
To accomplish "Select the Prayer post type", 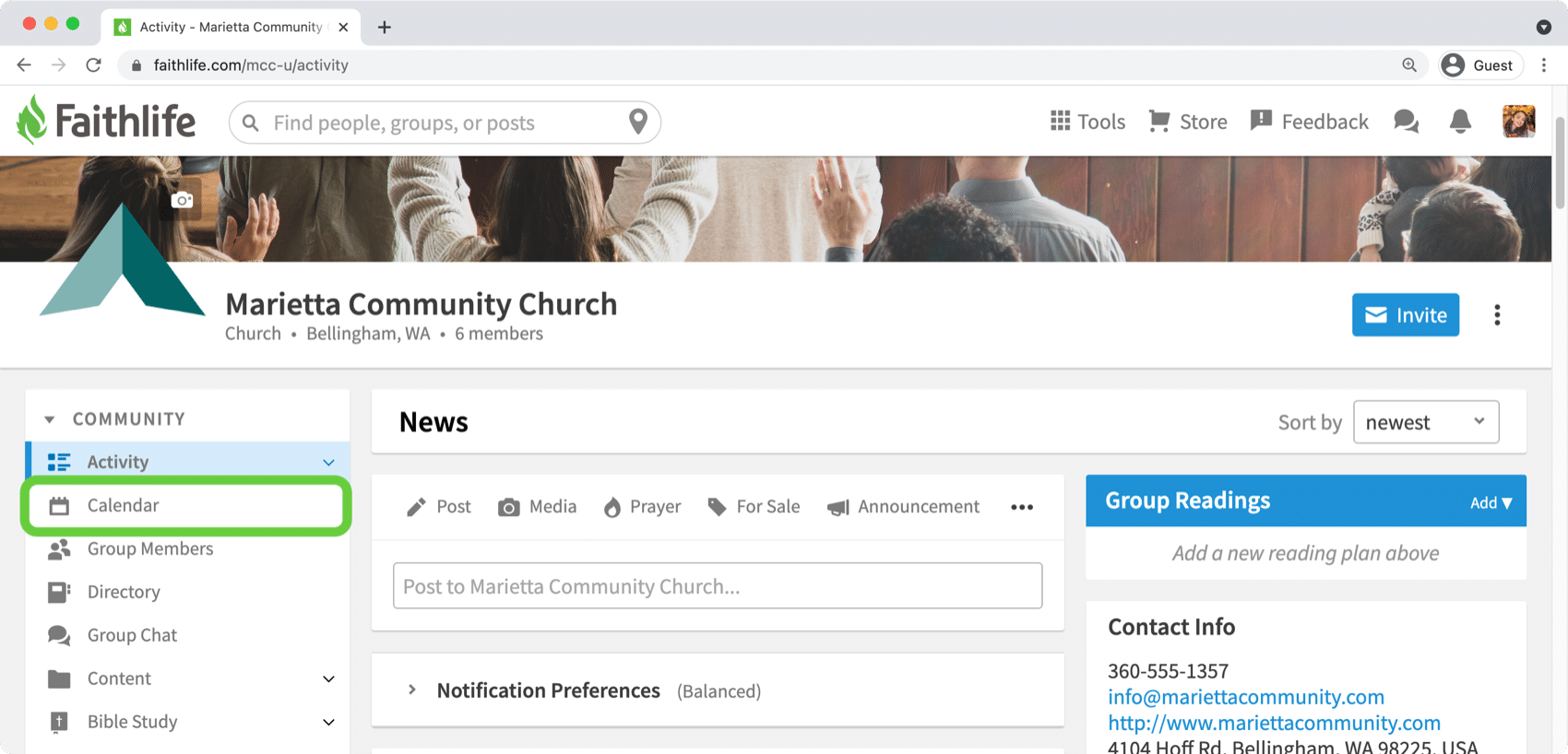I will click(x=642, y=507).
